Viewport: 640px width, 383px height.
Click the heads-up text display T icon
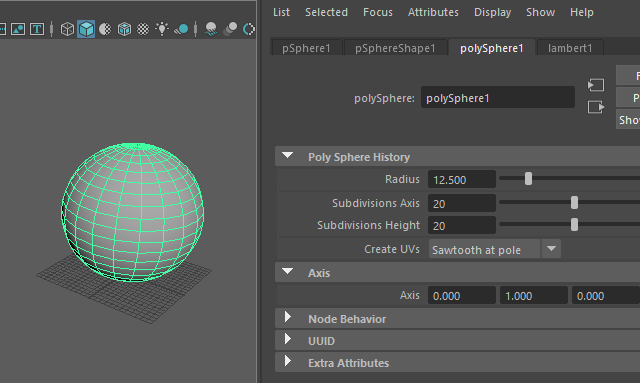[x=37, y=29]
